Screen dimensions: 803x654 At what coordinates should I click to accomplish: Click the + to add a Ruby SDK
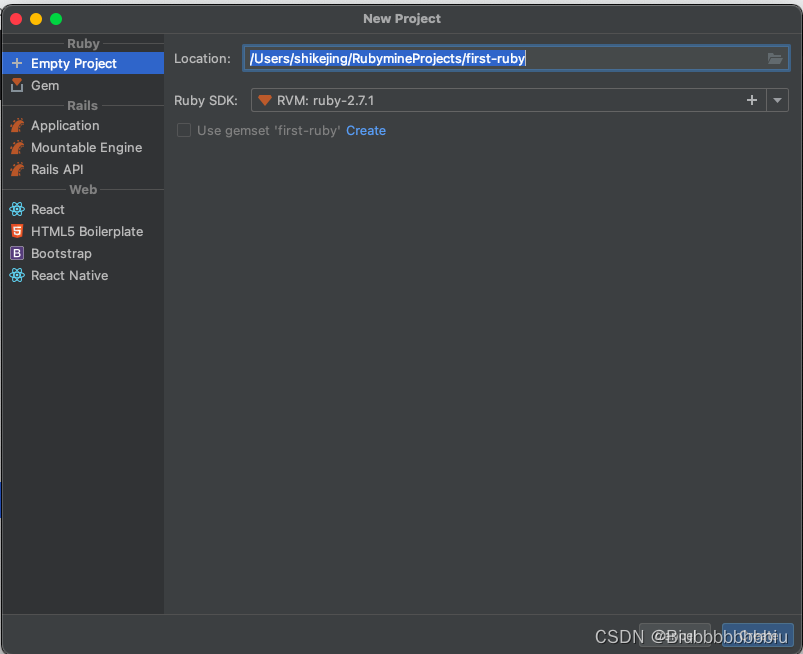click(x=751, y=100)
